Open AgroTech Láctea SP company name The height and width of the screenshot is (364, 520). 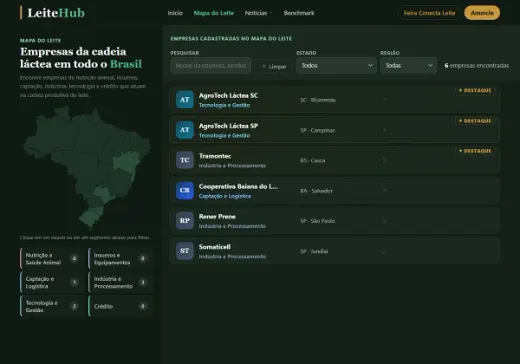228,126
